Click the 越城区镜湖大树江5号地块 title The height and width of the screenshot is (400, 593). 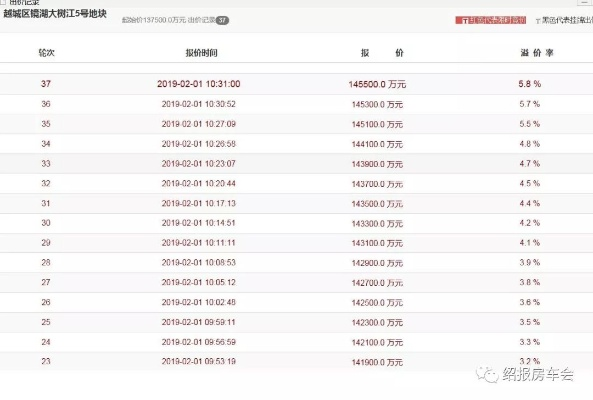[55, 14]
